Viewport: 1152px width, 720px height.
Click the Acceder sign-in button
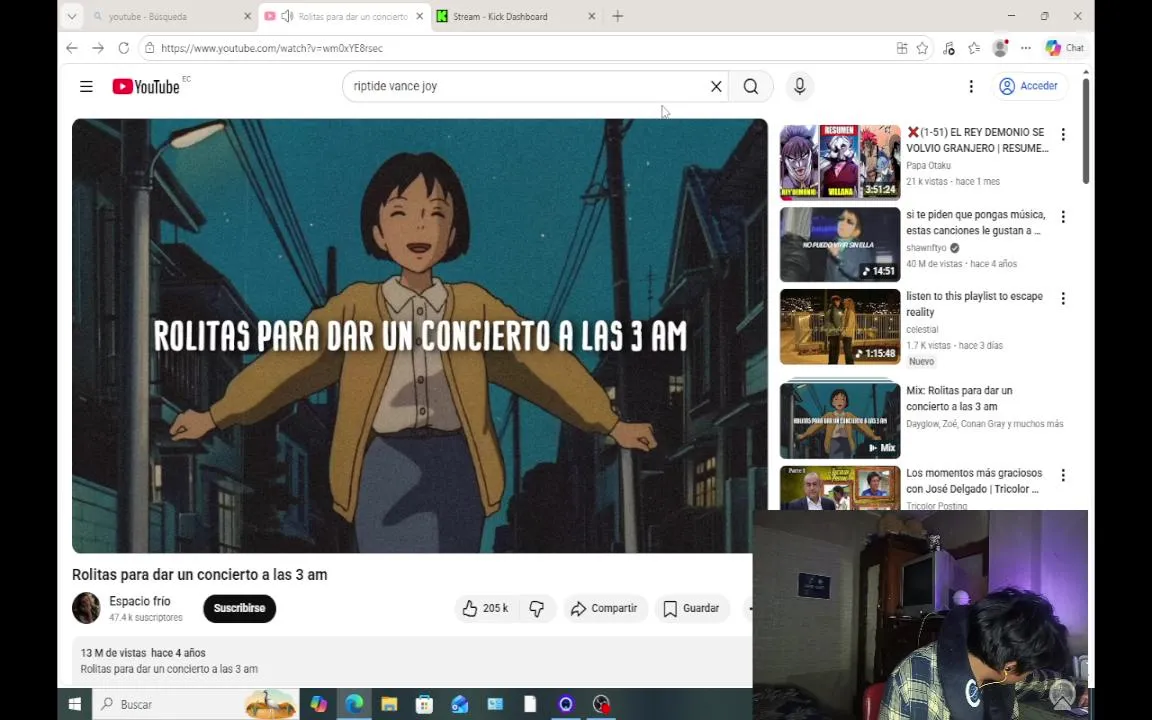point(1029,86)
